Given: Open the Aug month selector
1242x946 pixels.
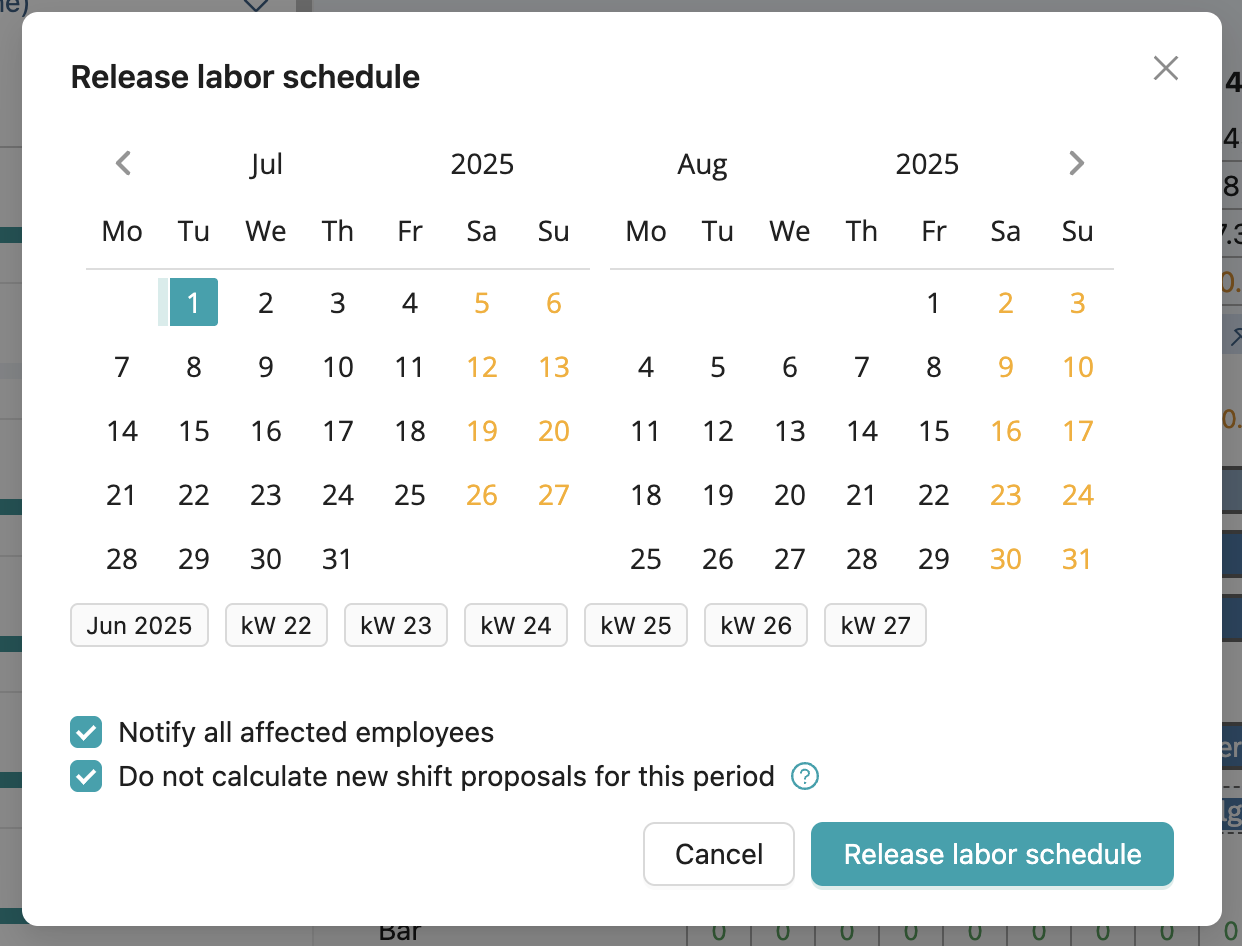Looking at the screenshot, I should (702, 164).
